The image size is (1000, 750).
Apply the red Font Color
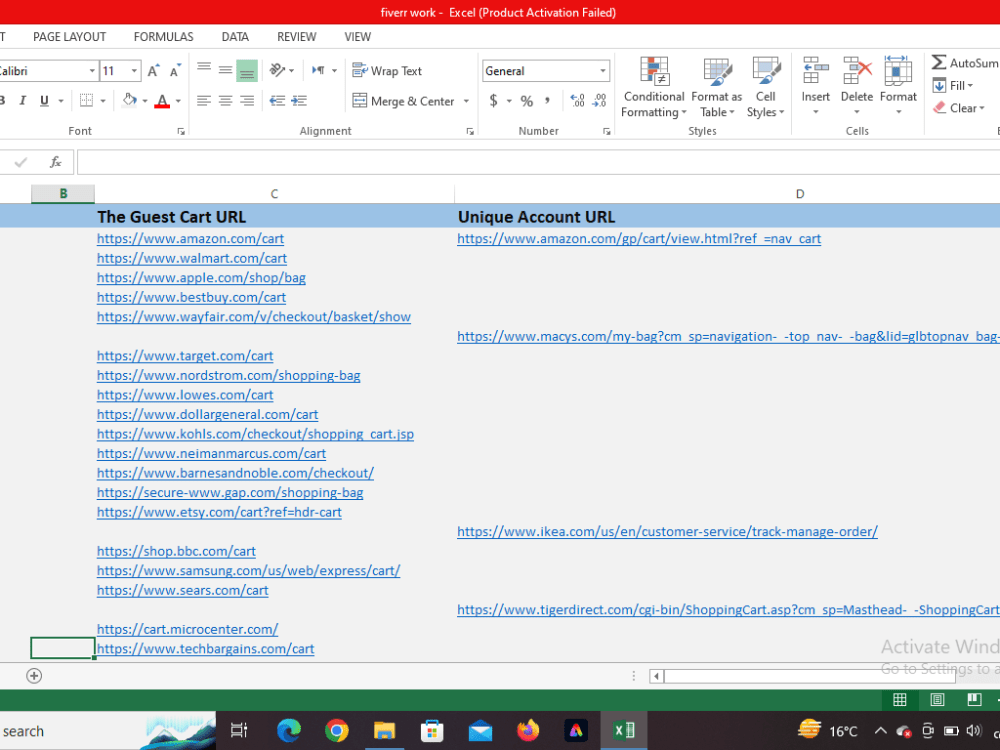point(162,101)
